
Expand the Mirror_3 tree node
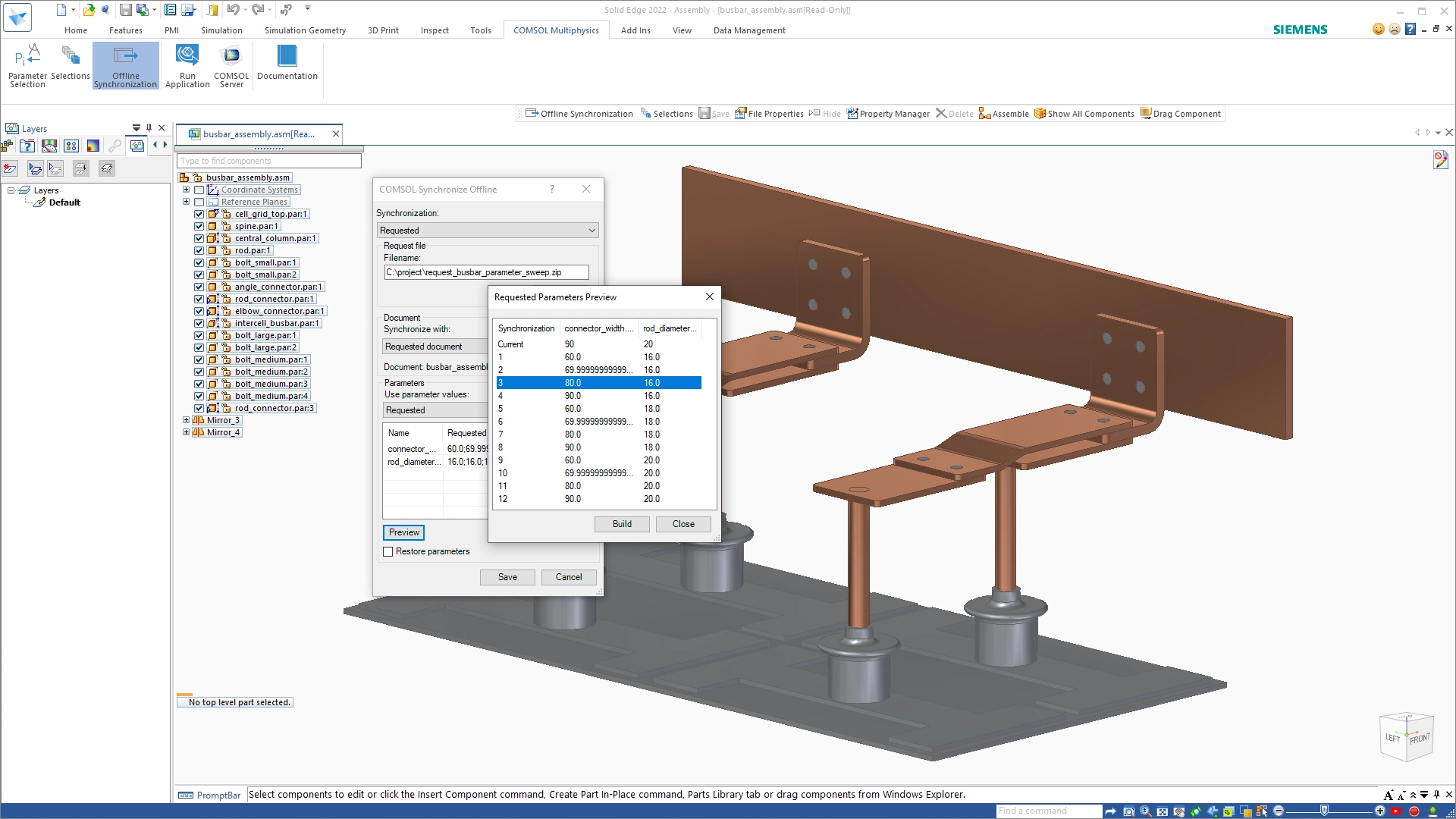[x=186, y=420]
